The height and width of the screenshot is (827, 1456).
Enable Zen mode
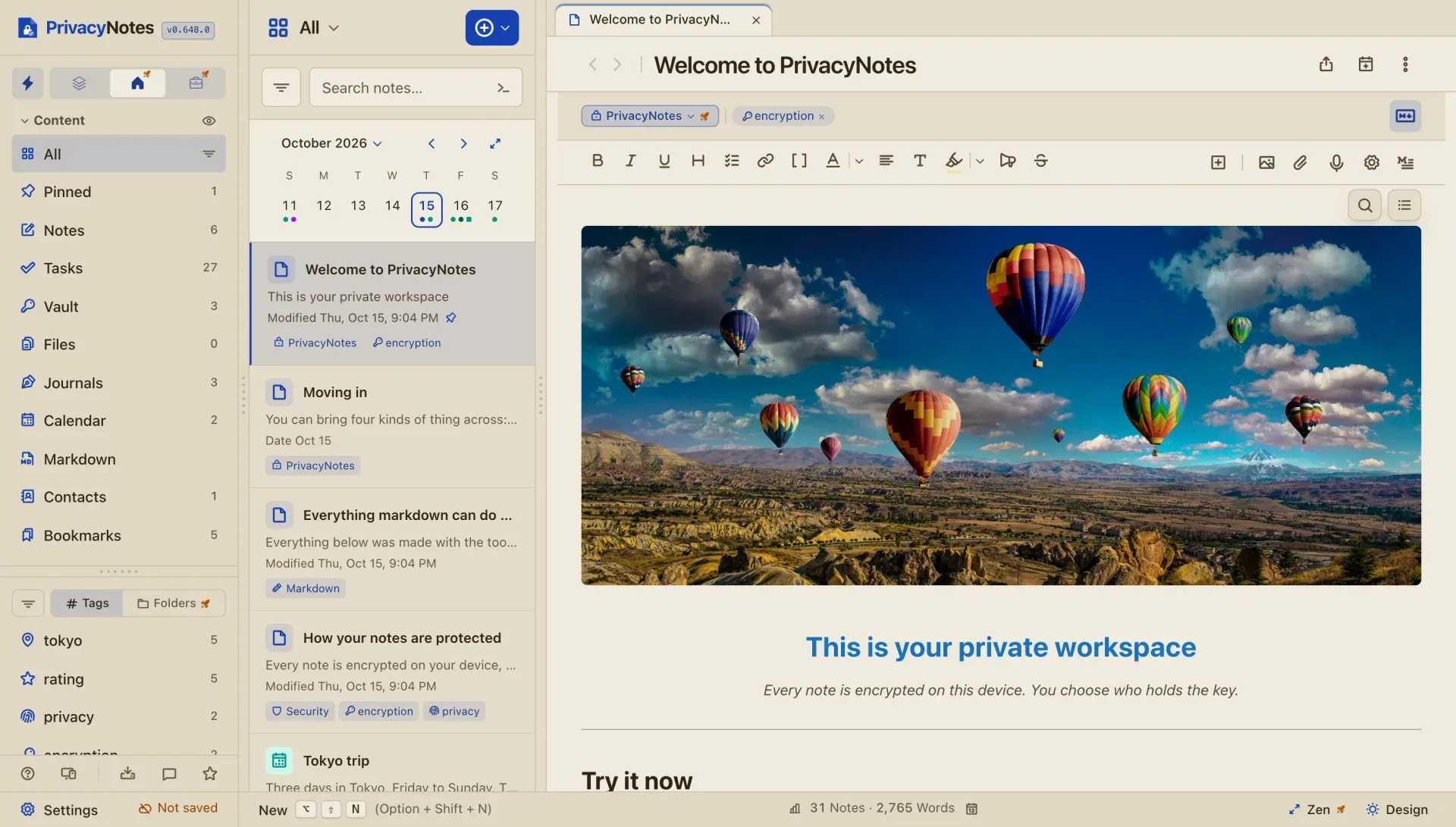tap(1316, 810)
